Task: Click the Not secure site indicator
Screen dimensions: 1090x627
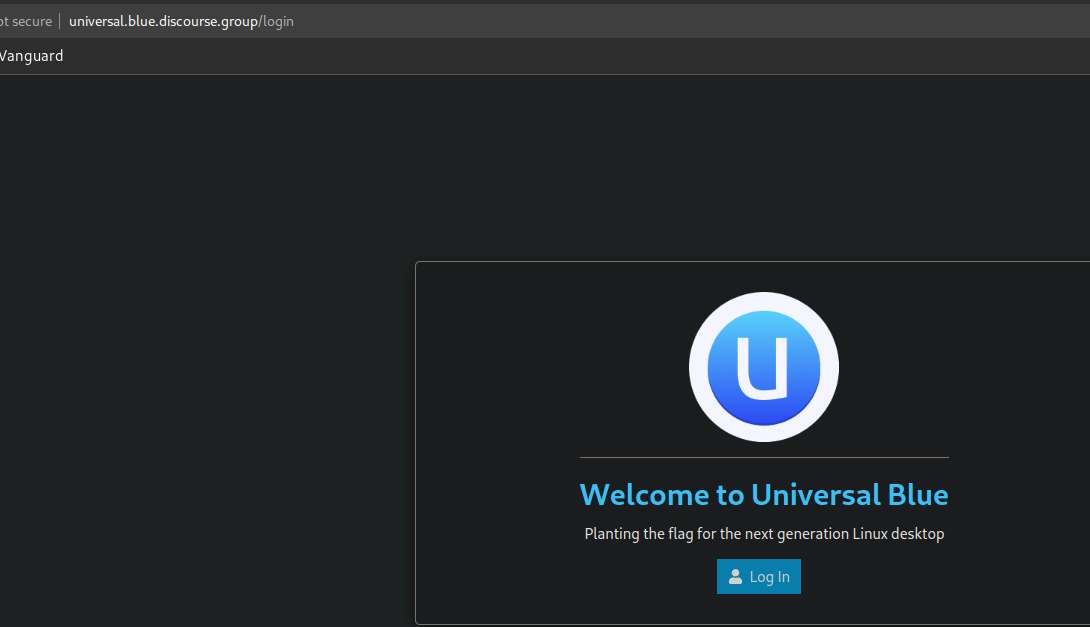Action: [26, 22]
